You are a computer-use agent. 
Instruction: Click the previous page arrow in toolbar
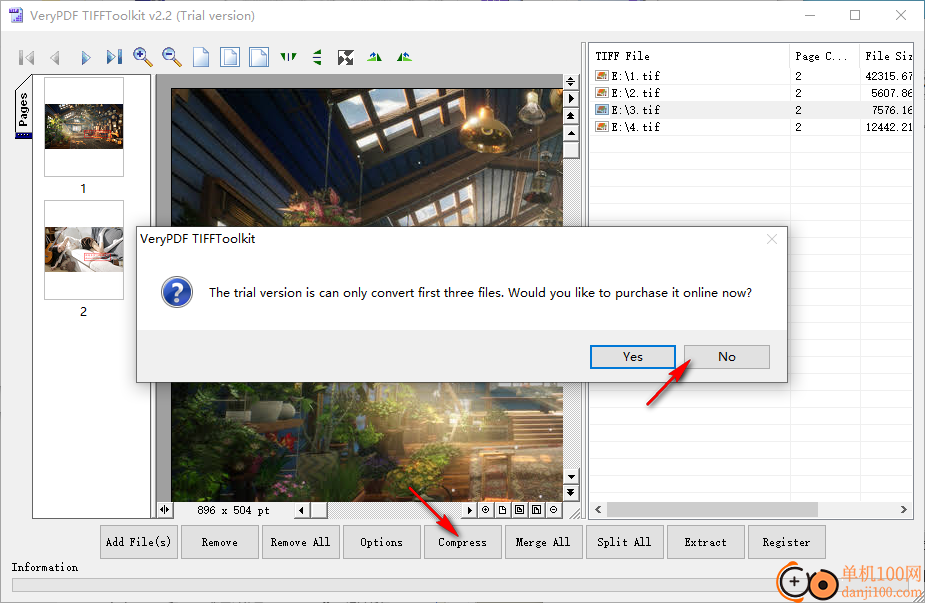[x=55, y=57]
